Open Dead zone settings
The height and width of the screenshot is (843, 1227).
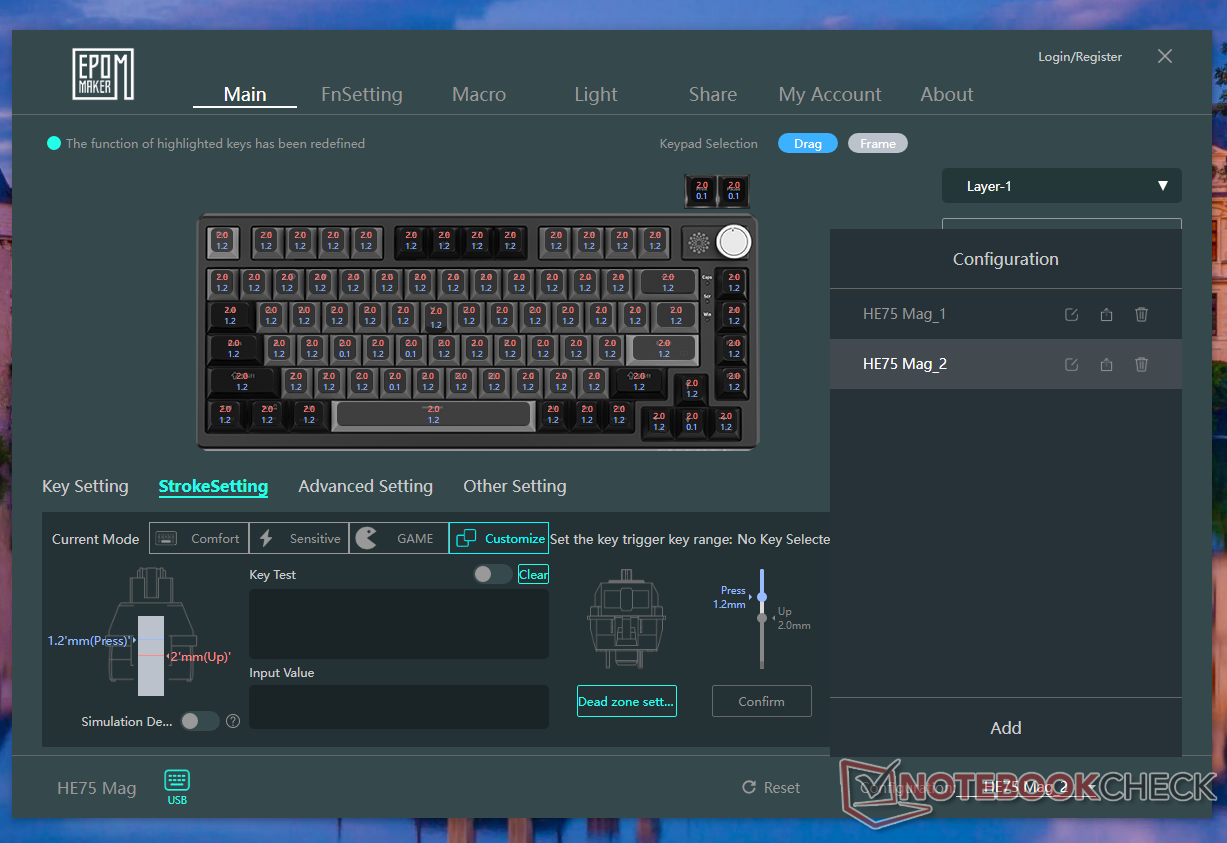(x=627, y=701)
